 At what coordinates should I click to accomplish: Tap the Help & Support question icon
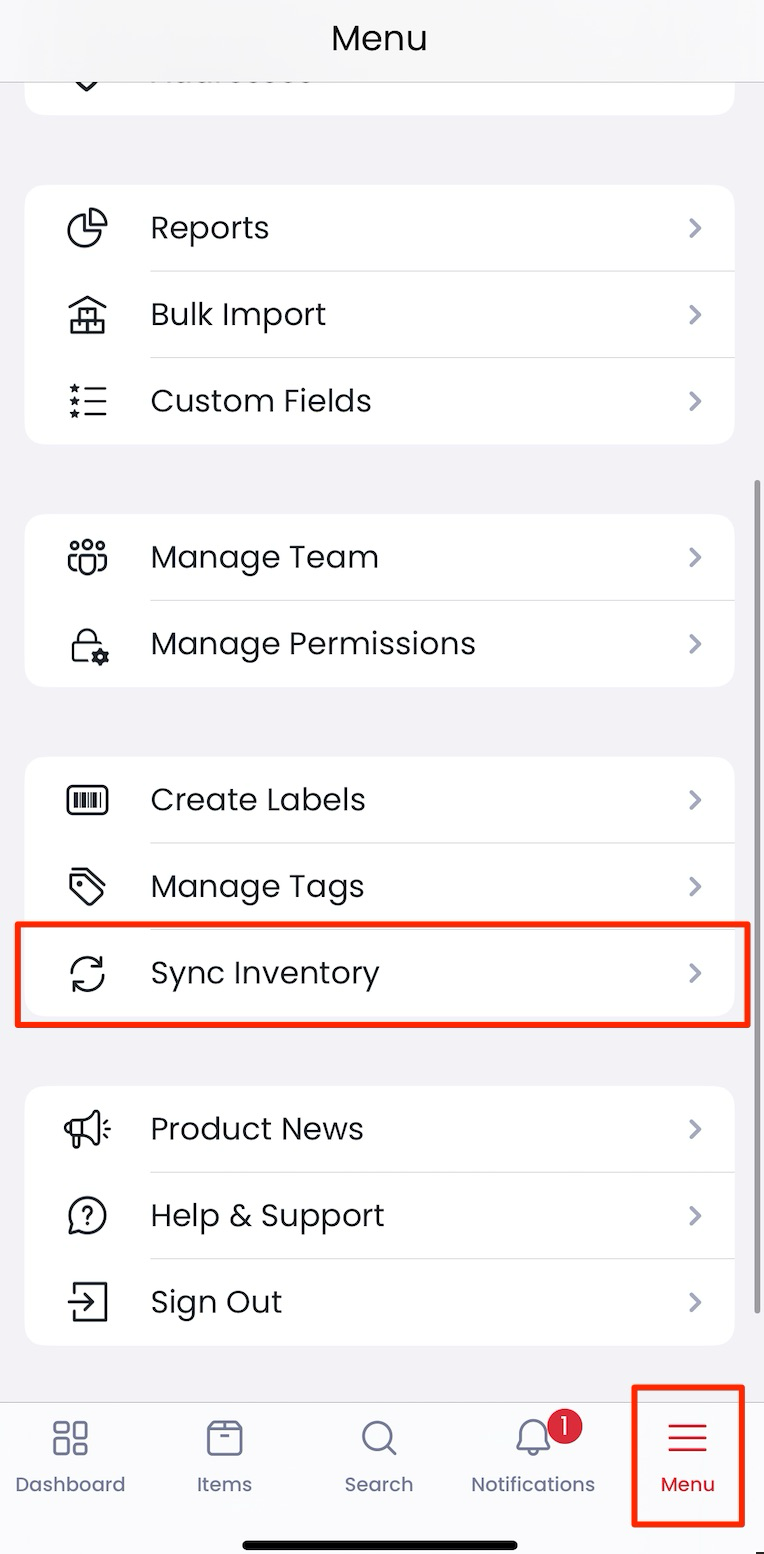point(87,1215)
